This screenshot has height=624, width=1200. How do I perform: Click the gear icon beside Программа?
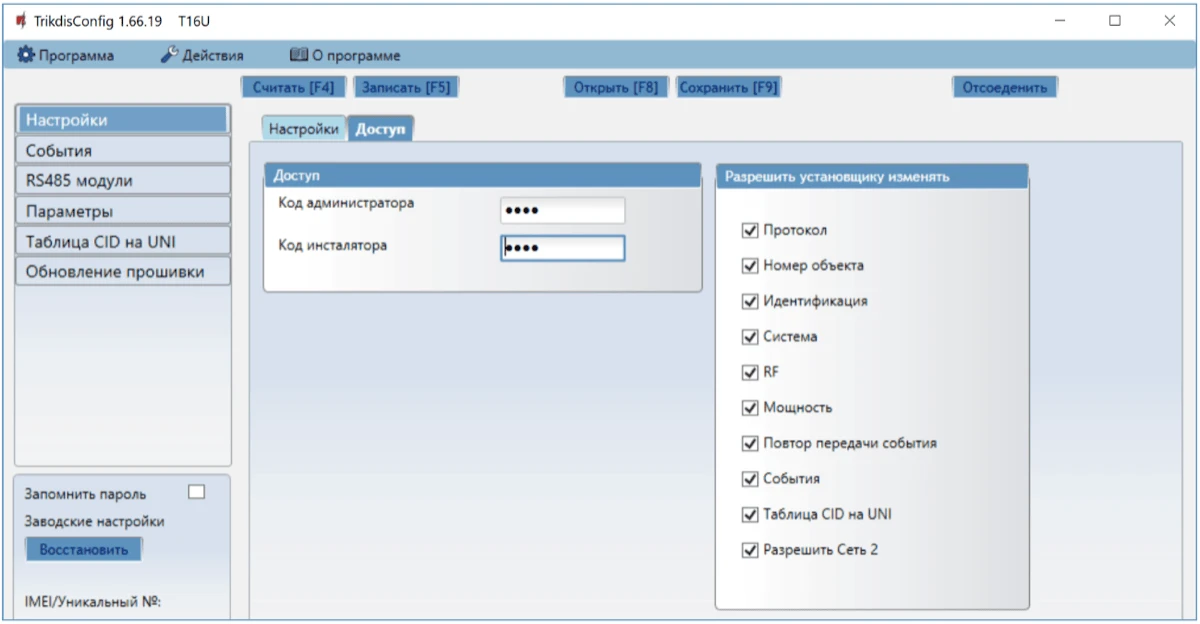pyautogui.click(x=26, y=55)
